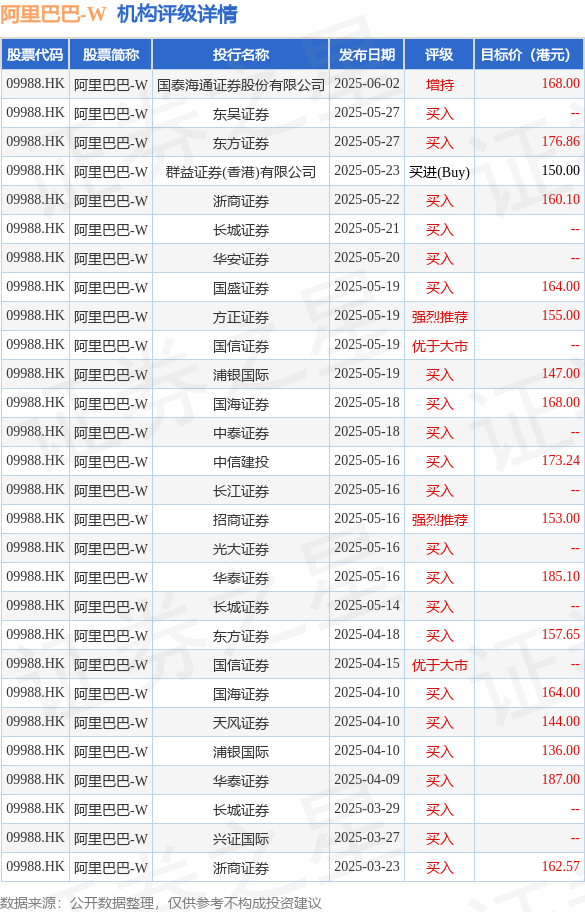The height and width of the screenshot is (912, 585).
Task: Click 天风证券 broker name
Action: (241, 723)
